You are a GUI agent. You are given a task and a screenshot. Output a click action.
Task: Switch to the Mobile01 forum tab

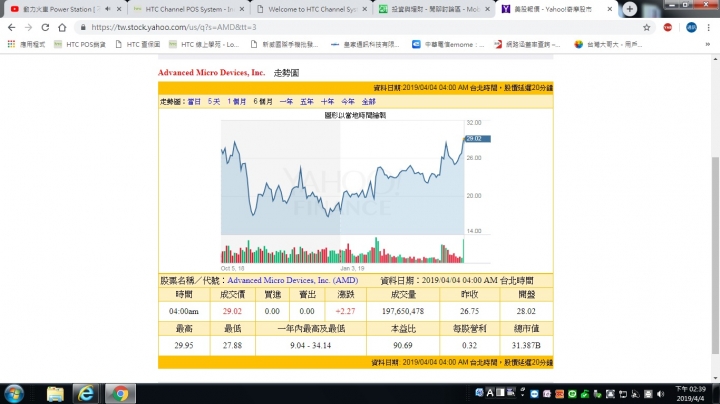[x=434, y=9]
